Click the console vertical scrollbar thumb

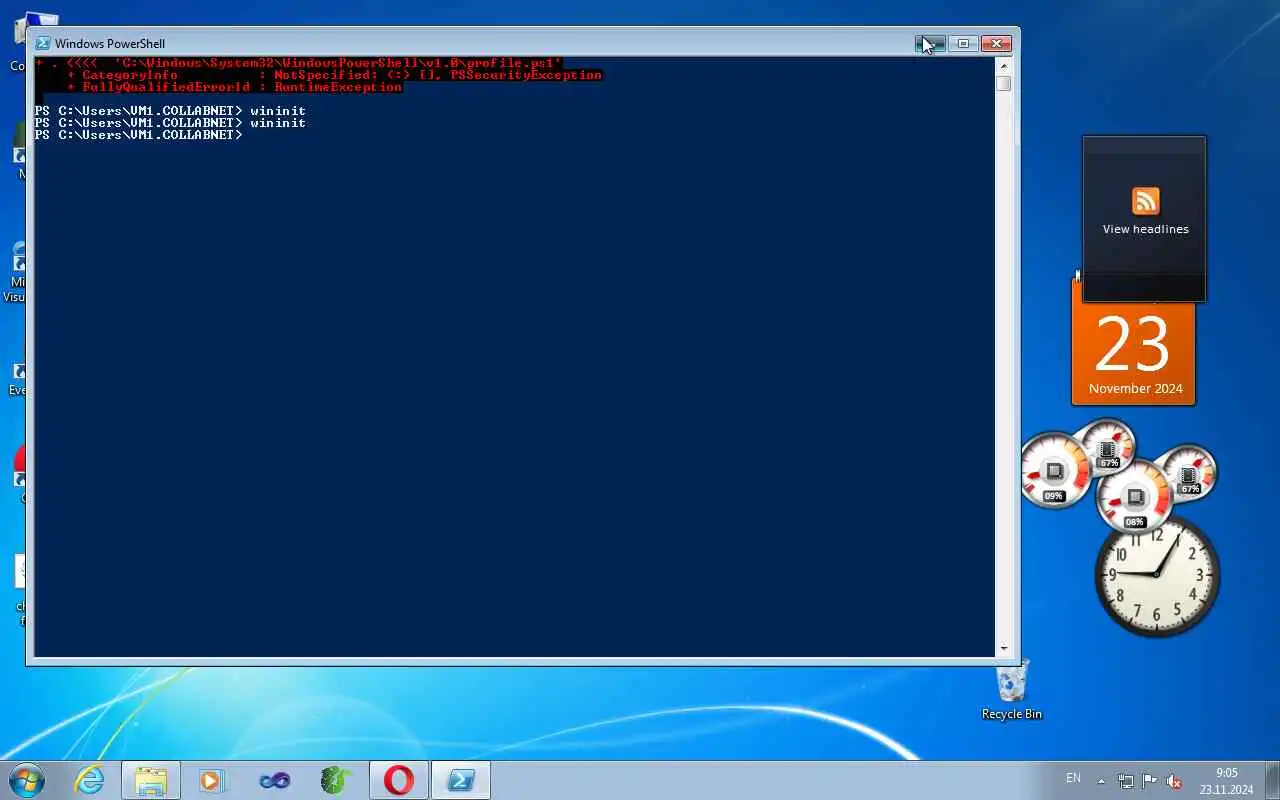(1003, 84)
